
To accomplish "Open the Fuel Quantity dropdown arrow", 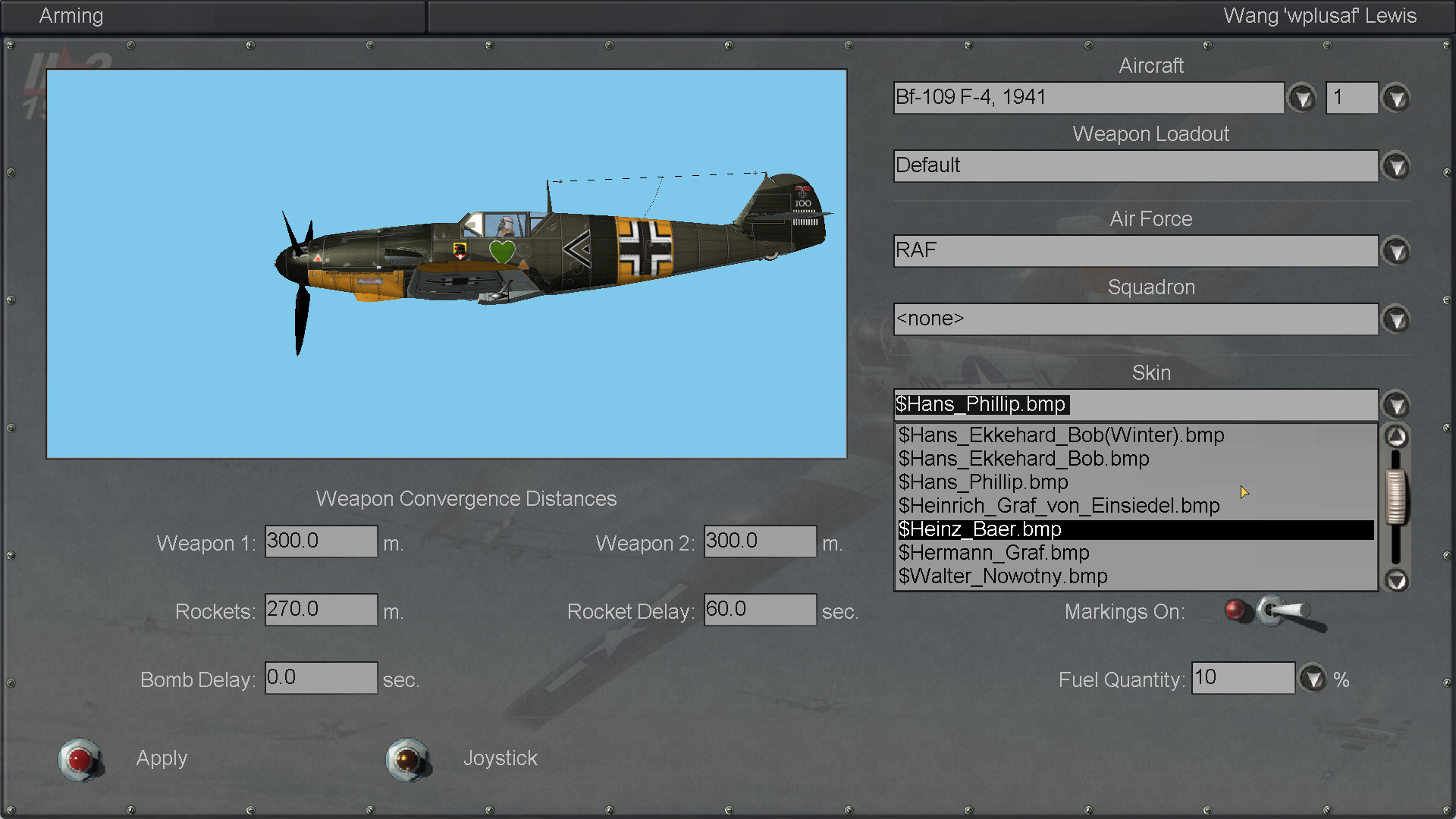I will click(x=1313, y=678).
